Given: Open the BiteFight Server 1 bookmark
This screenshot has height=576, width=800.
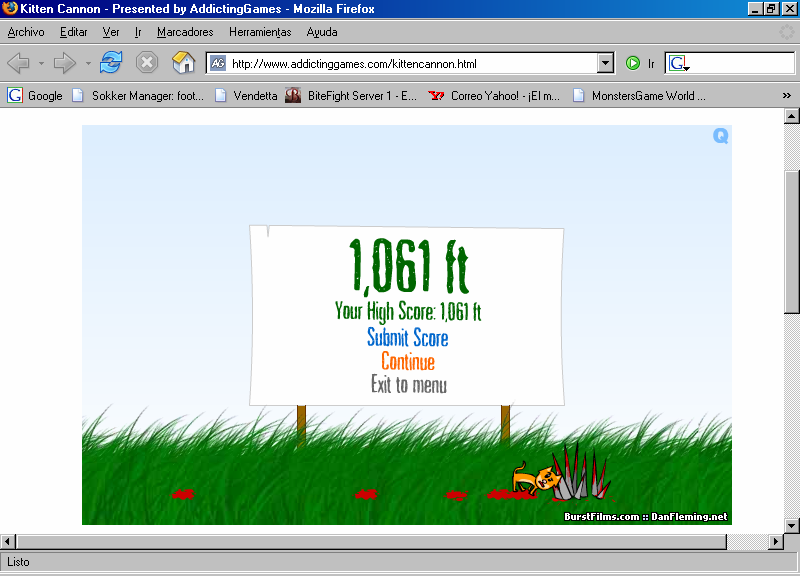Looking at the screenshot, I should click(351, 96).
